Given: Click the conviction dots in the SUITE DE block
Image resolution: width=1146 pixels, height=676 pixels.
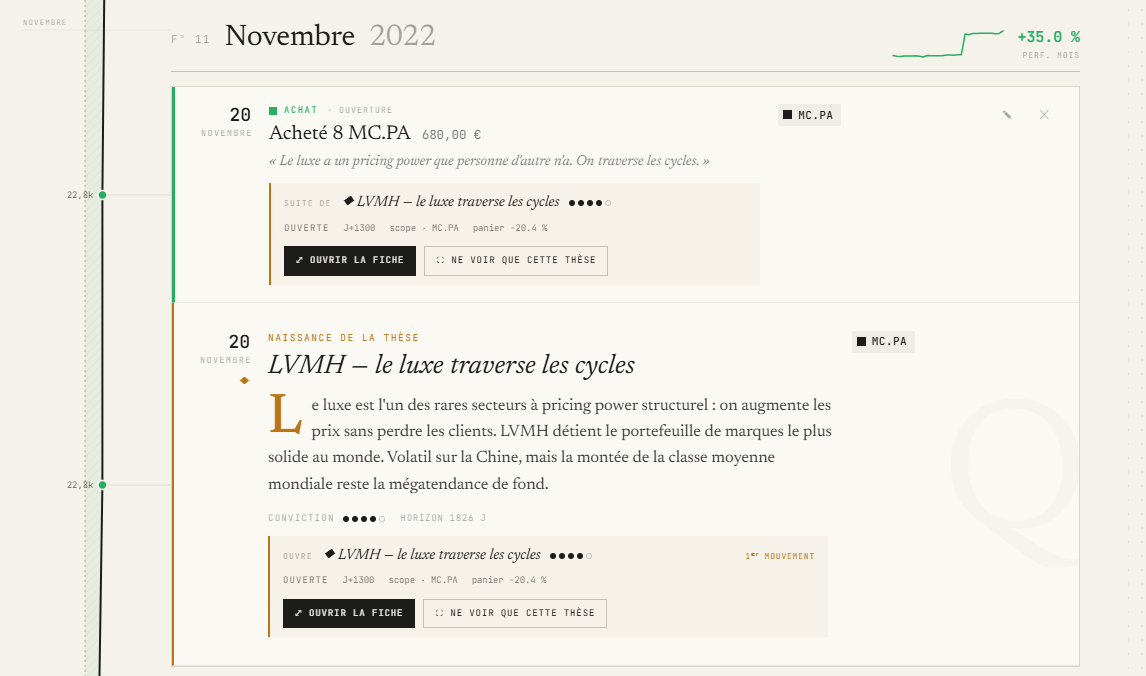Looking at the screenshot, I should 589,203.
